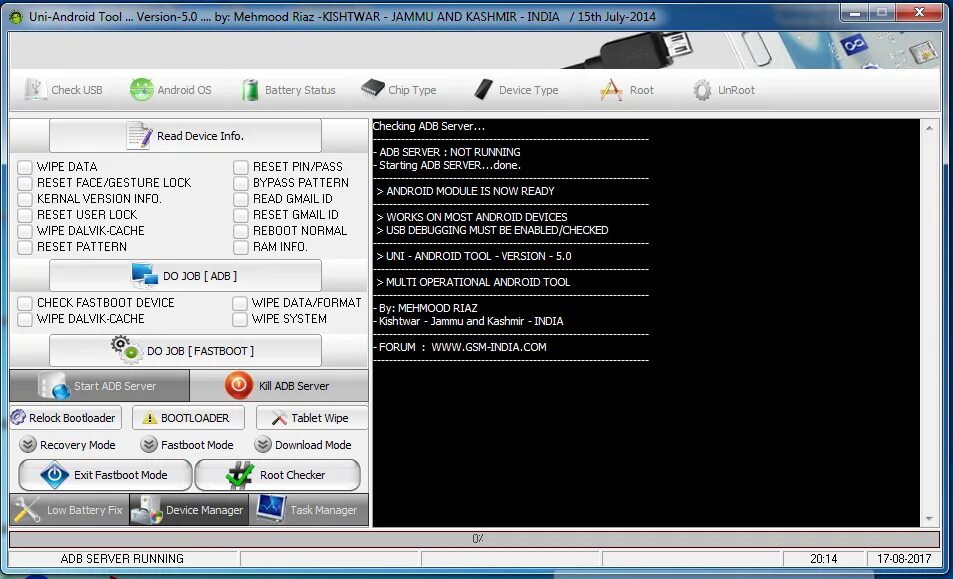Click the Check USB icon

35,89
